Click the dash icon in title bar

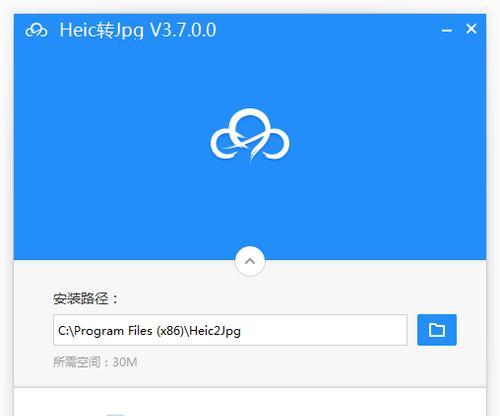point(447,31)
